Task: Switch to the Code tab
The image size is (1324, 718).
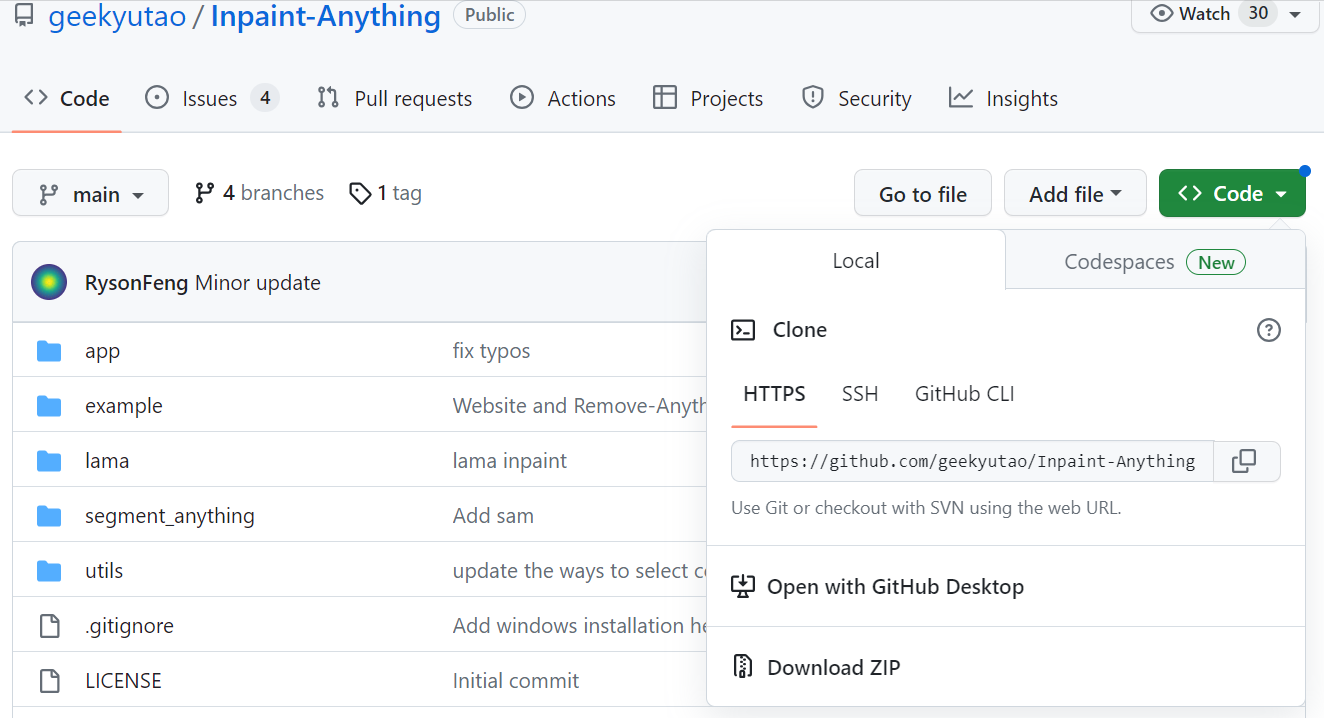Action: pyautogui.click(x=67, y=98)
